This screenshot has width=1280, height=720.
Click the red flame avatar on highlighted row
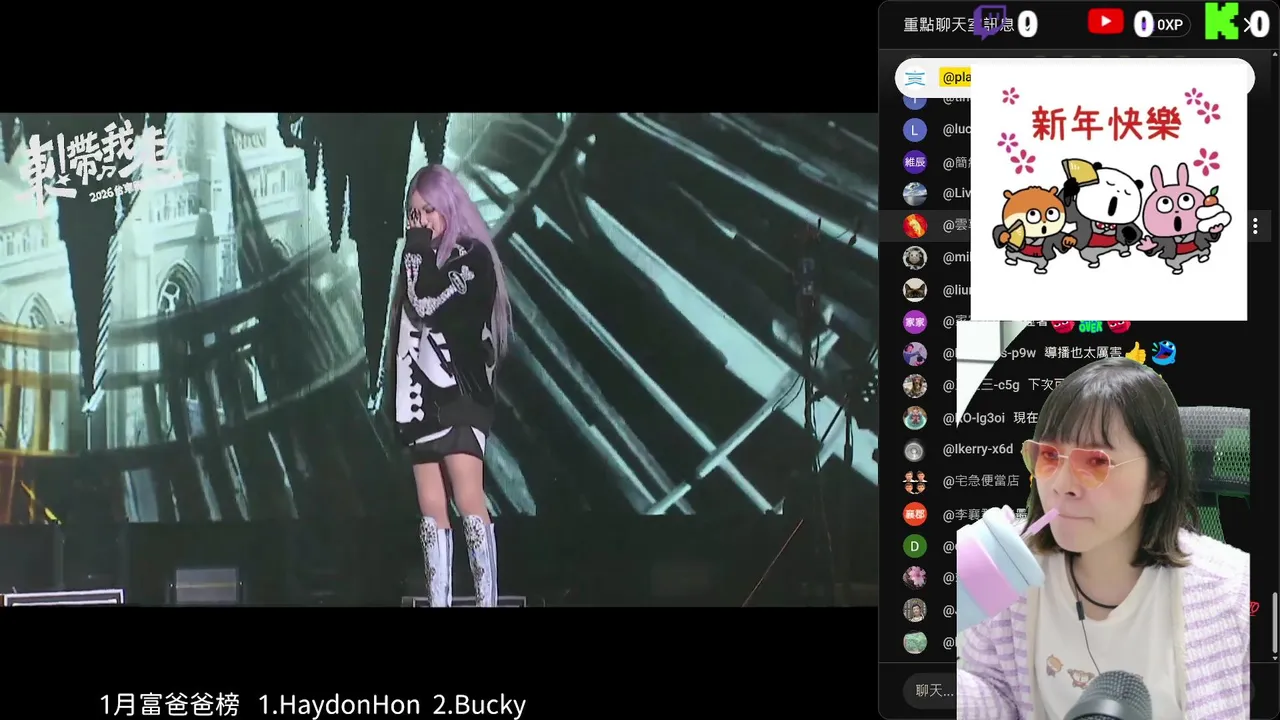click(915, 226)
